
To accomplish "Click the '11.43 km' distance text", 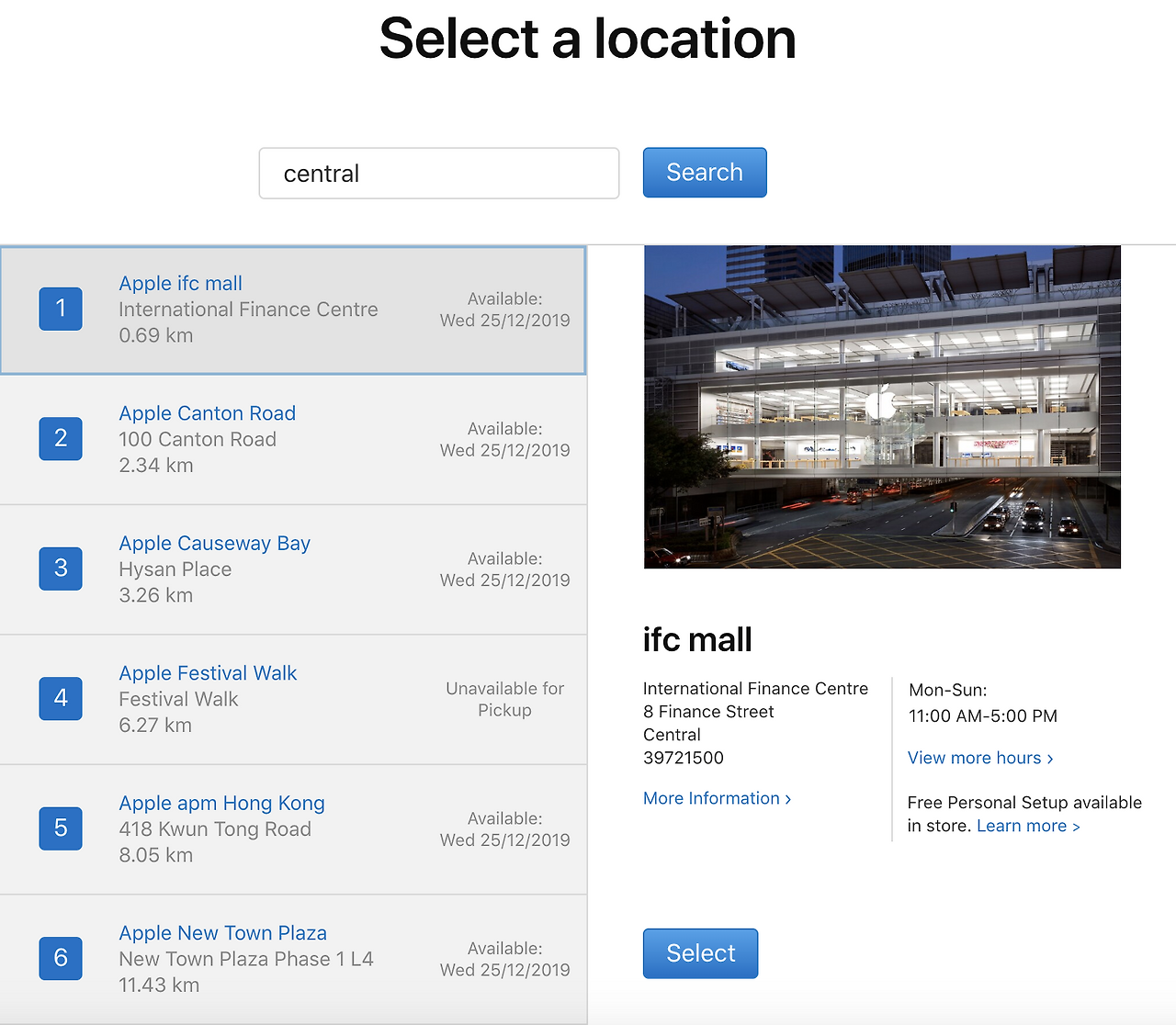I will 159,986.
